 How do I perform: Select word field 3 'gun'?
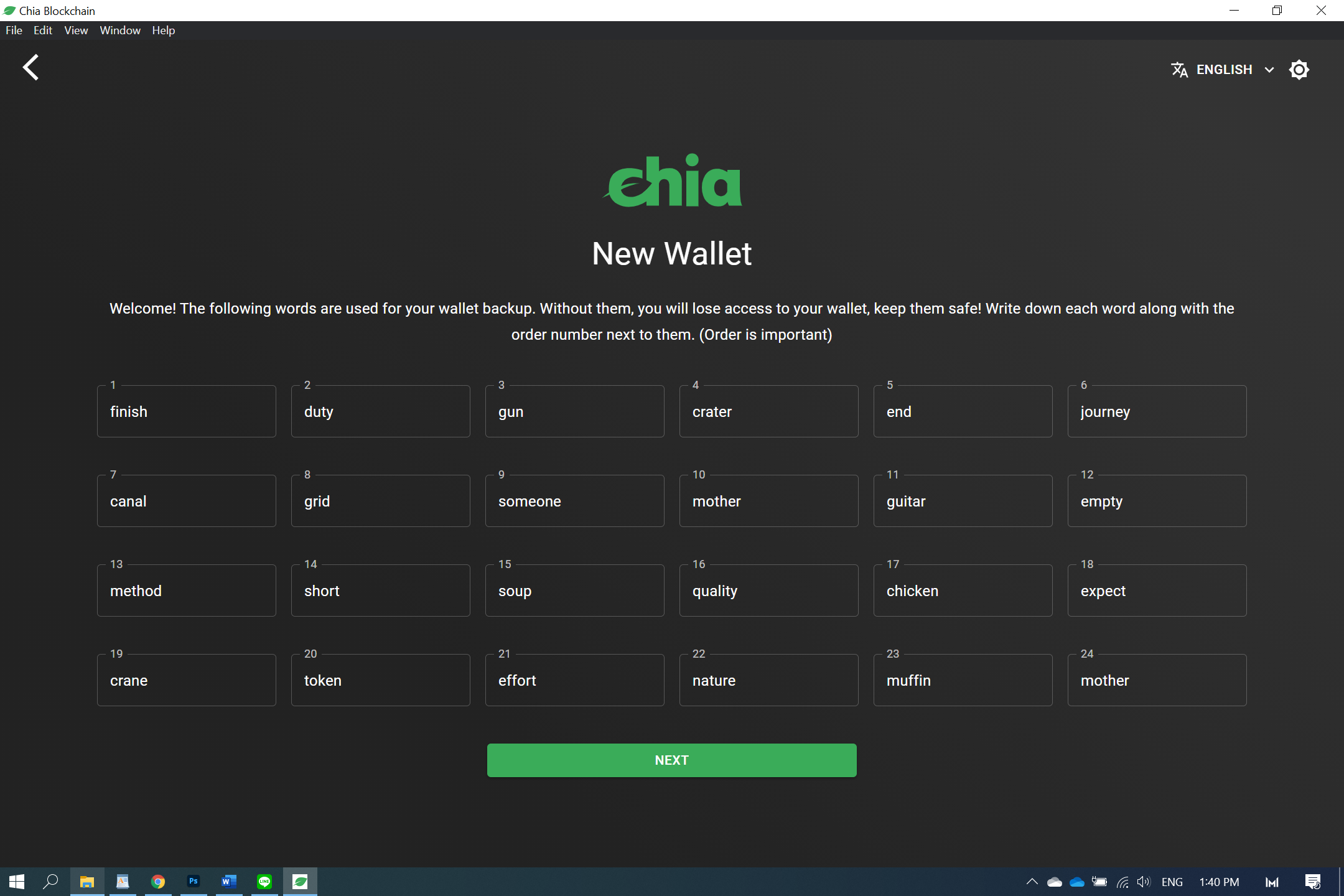[574, 411]
